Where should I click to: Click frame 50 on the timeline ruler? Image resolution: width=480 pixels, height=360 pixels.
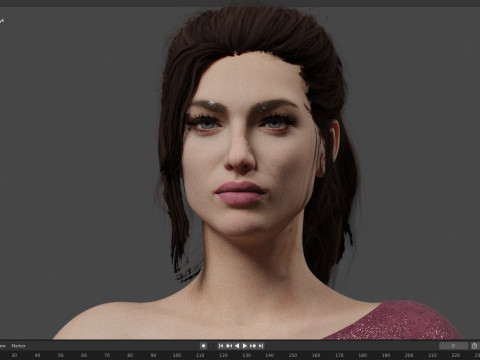point(61,355)
